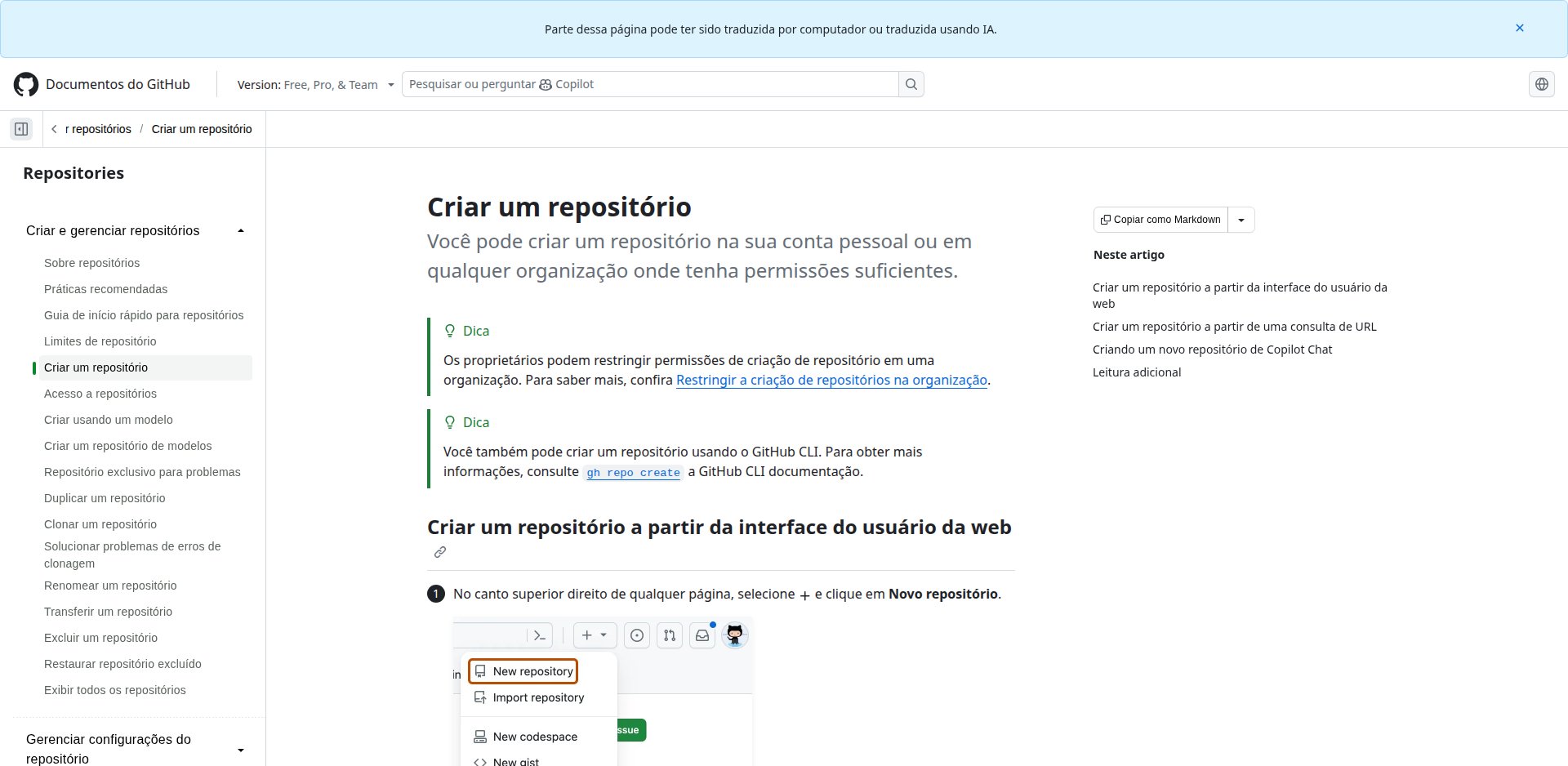This screenshot has width=1568, height=766.
Task: Click the GitHub Octocat logo
Action: pyautogui.click(x=26, y=84)
